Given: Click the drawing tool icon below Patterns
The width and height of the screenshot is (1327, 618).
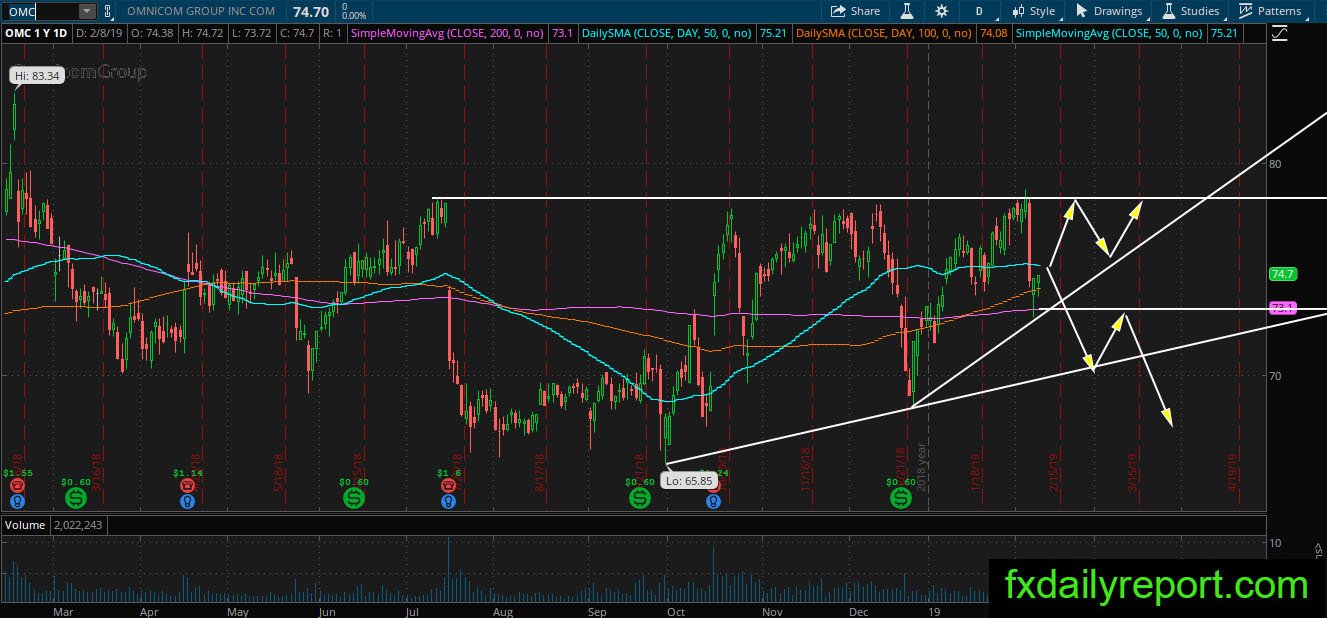Looking at the screenshot, I should click(1280, 33).
